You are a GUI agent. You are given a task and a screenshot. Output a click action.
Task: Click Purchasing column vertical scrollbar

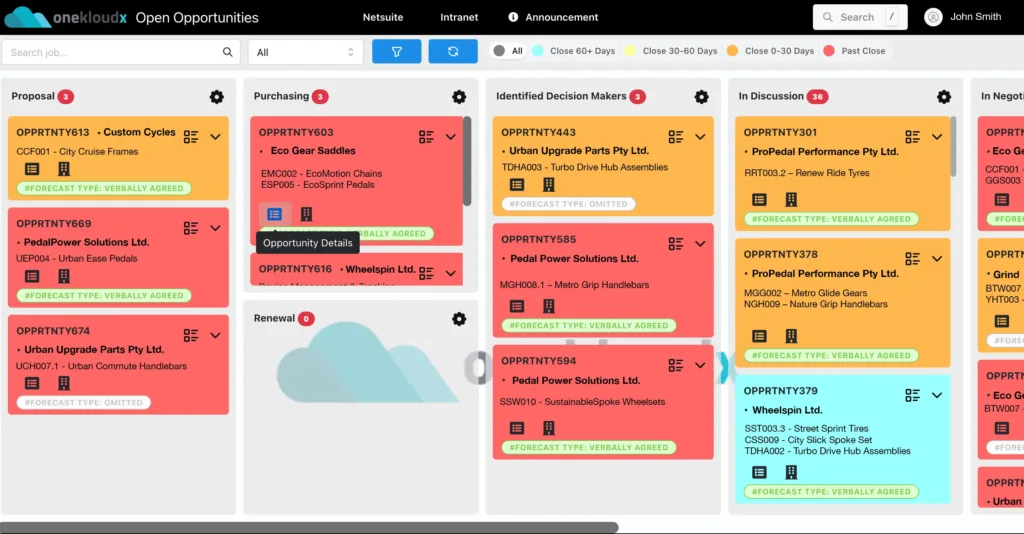click(467, 161)
